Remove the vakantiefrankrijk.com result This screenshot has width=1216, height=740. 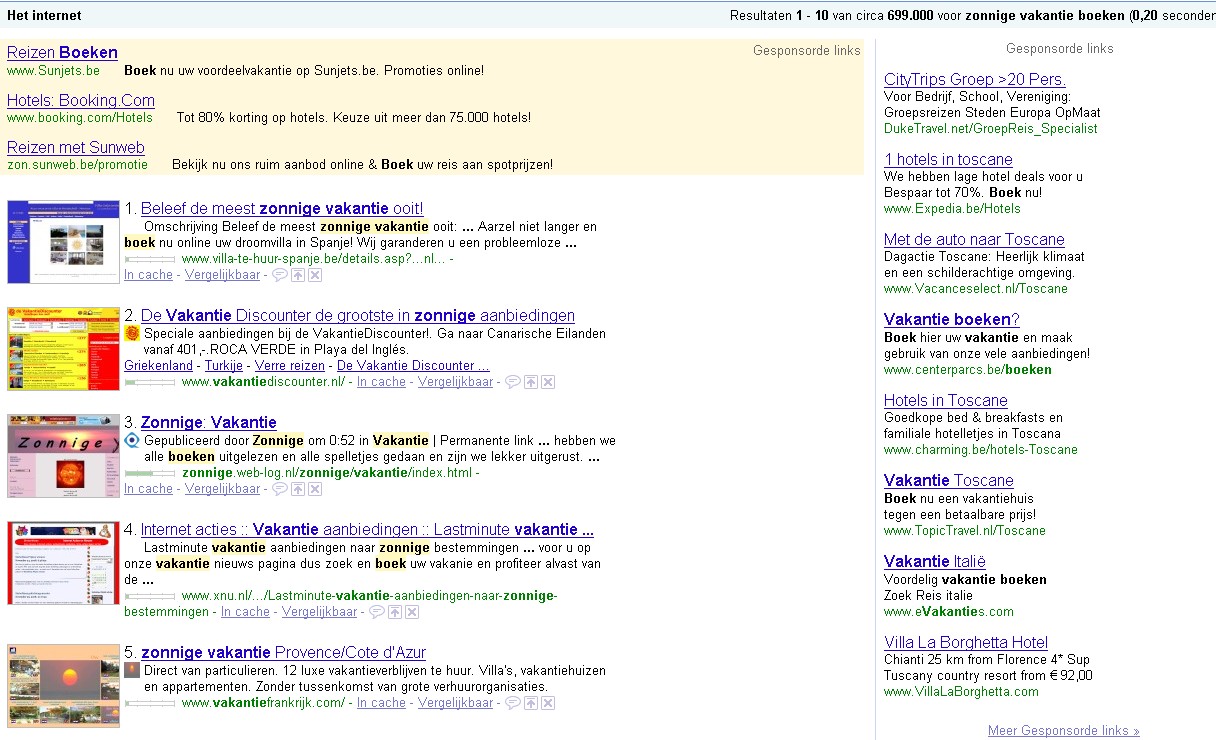548,703
